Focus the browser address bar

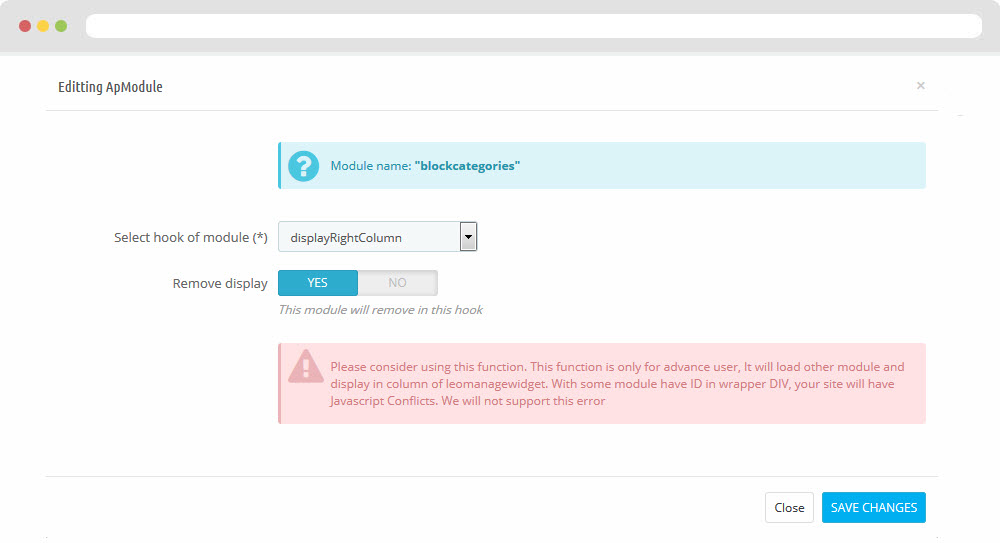[x=532, y=26]
